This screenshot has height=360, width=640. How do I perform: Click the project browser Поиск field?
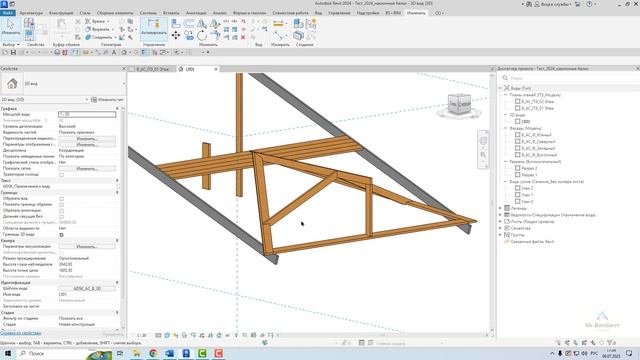click(569, 78)
